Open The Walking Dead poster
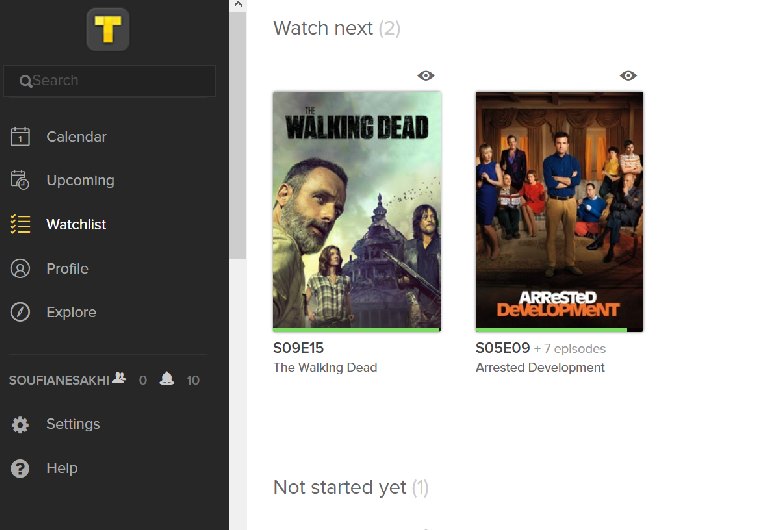 (357, 210)
